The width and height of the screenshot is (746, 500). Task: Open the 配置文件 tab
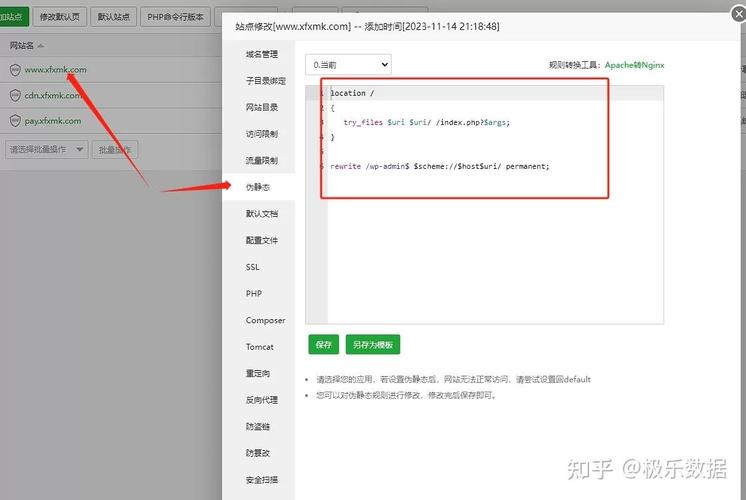261,241
